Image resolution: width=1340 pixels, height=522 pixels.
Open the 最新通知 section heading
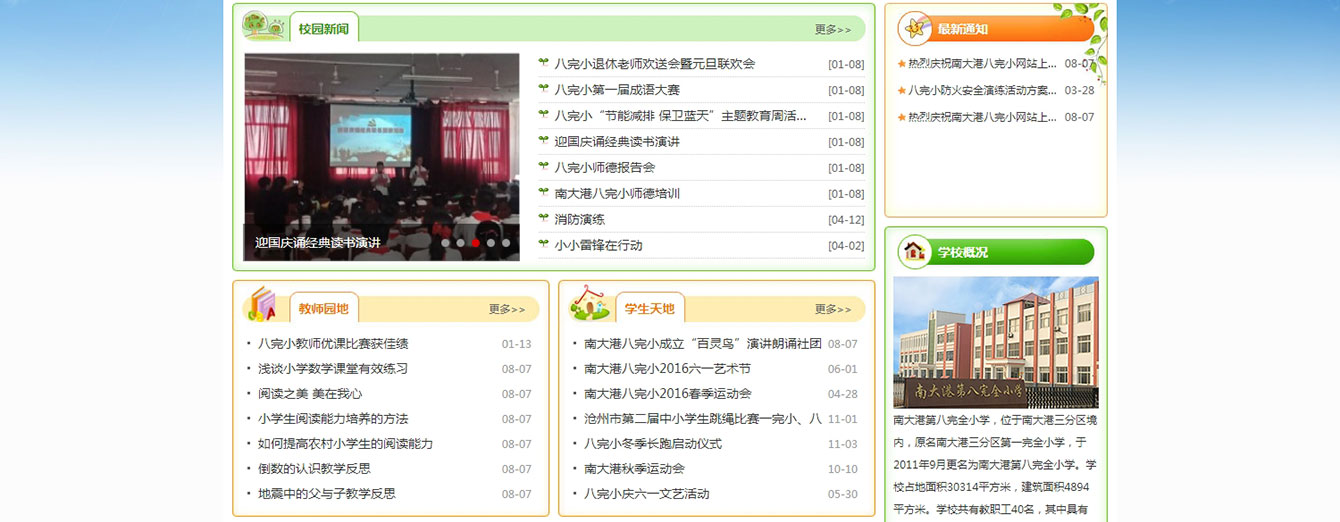[963, 29]
